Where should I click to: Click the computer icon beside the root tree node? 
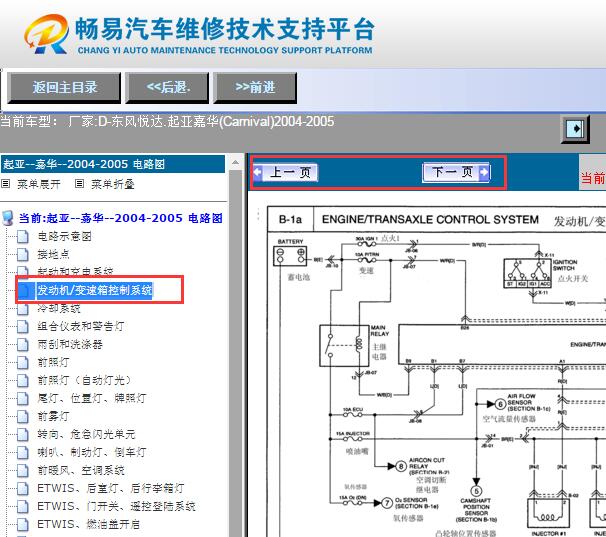tap(8, 218)
